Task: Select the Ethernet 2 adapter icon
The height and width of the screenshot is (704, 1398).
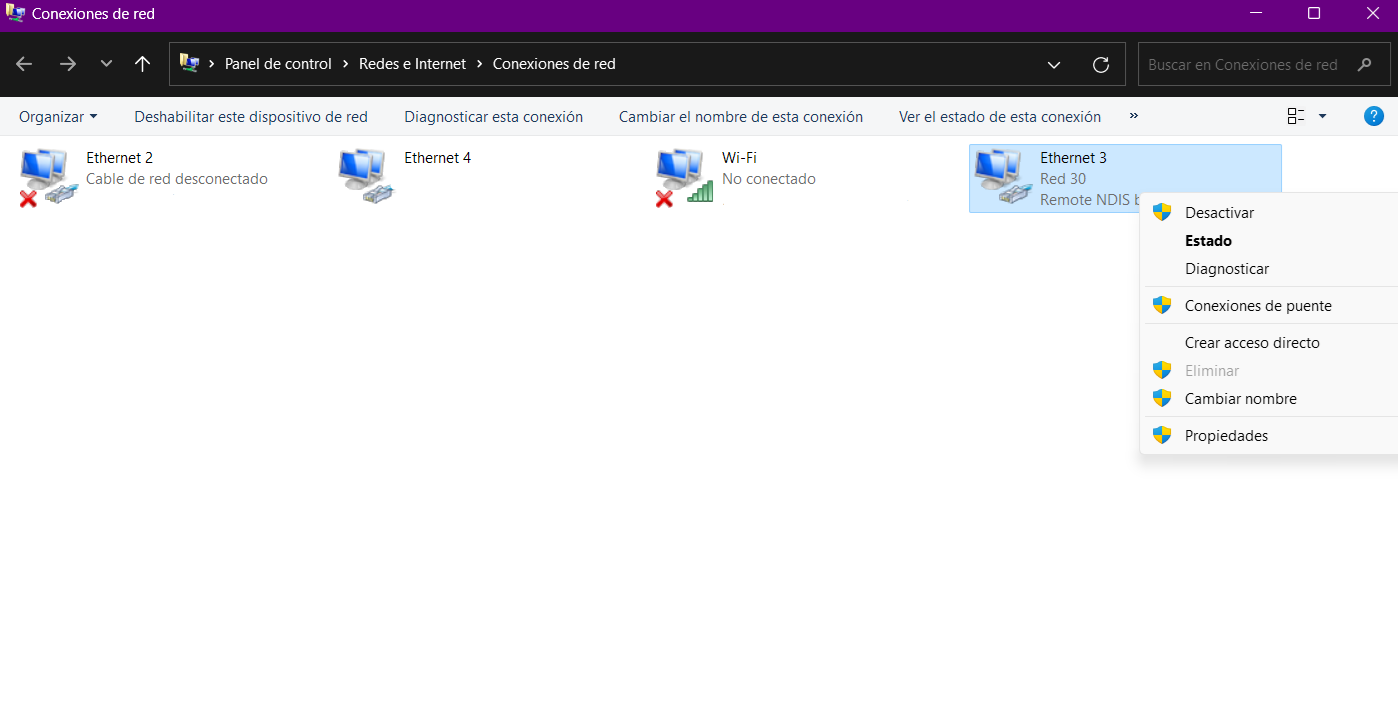Action: 44,177
